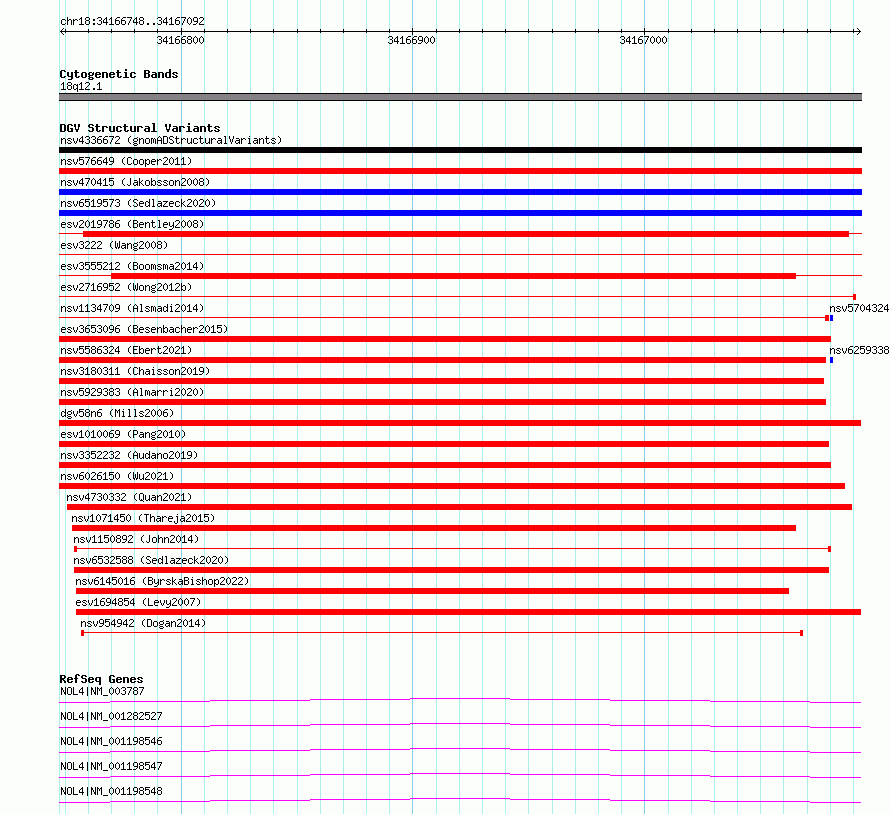This screenshot has height=814, width=890.
Task: Click the thin nsv954942 Dogan2014 line
Action: pos(442,633)
